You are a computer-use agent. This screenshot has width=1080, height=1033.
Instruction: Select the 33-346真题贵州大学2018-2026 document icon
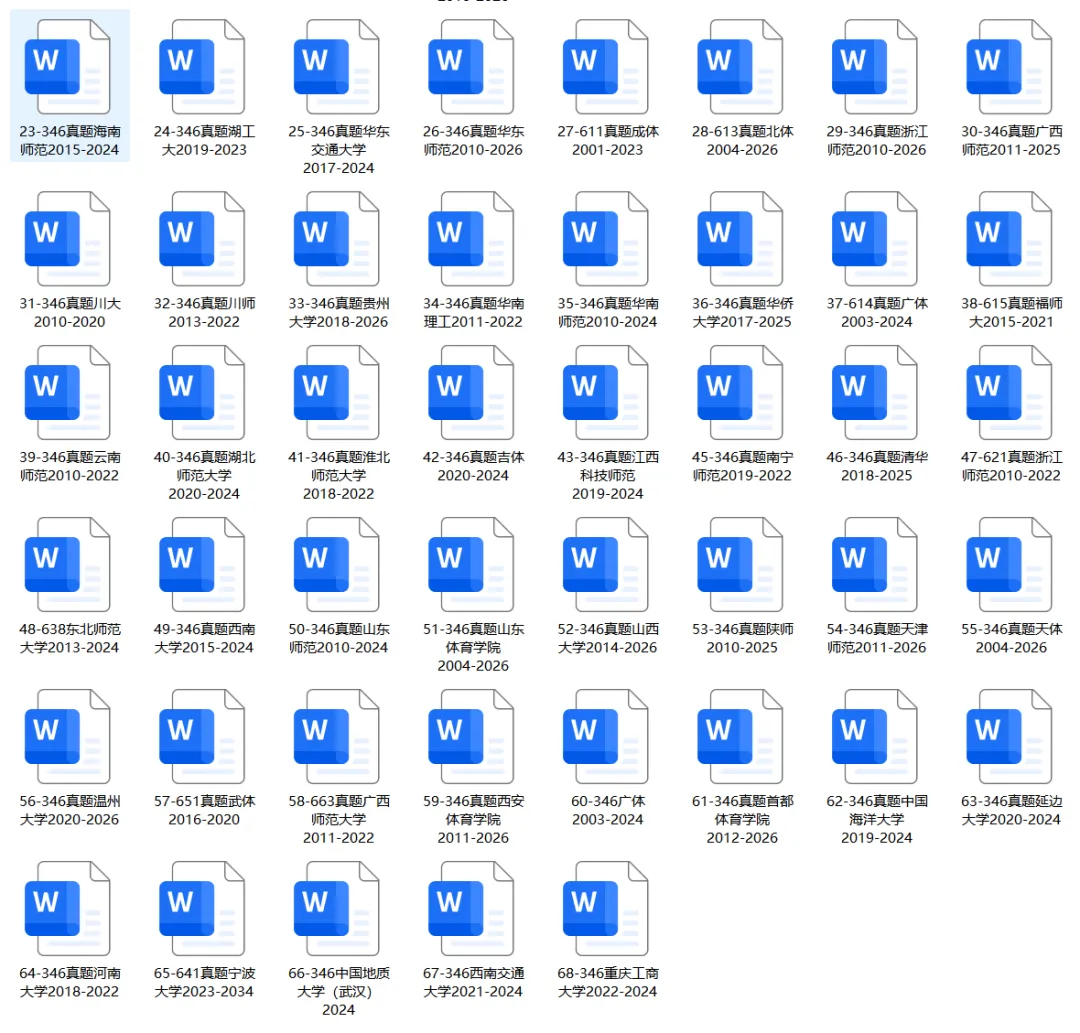coord(337,239)
